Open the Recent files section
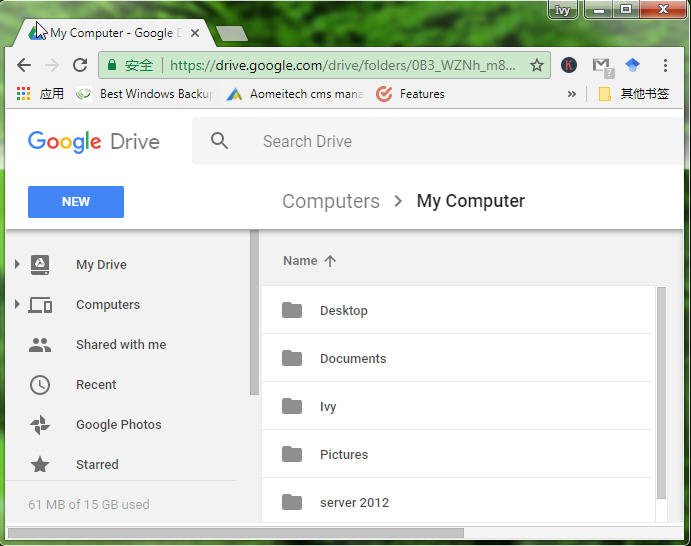Viewport: 691px width, 546px height. [x=95, y=384]
